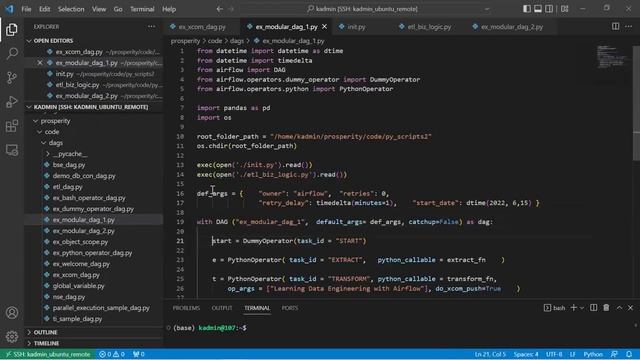
Task: Open the Terminal menu
Action: 142,9
